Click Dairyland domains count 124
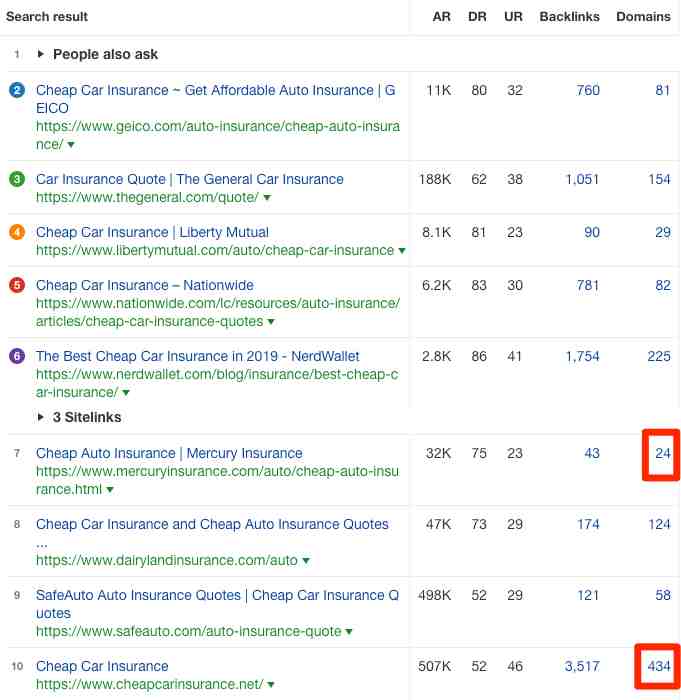Viewport: 681px width, 700px height. pyautogui.click(x=660, y=524)
